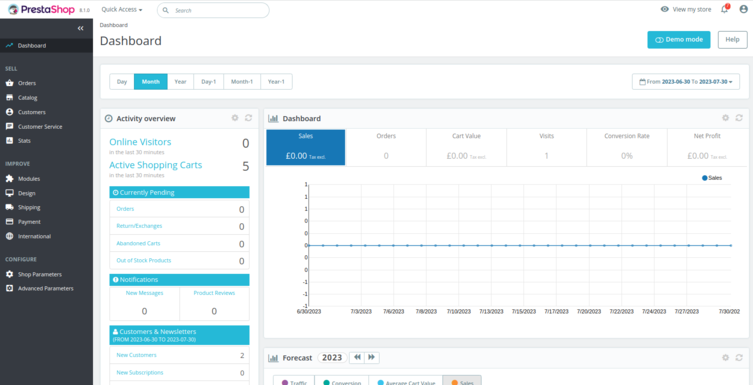This screenshot has height=385, width=753.
Task: Select the Year-1 period tab
Action: [x=276, y=82]
